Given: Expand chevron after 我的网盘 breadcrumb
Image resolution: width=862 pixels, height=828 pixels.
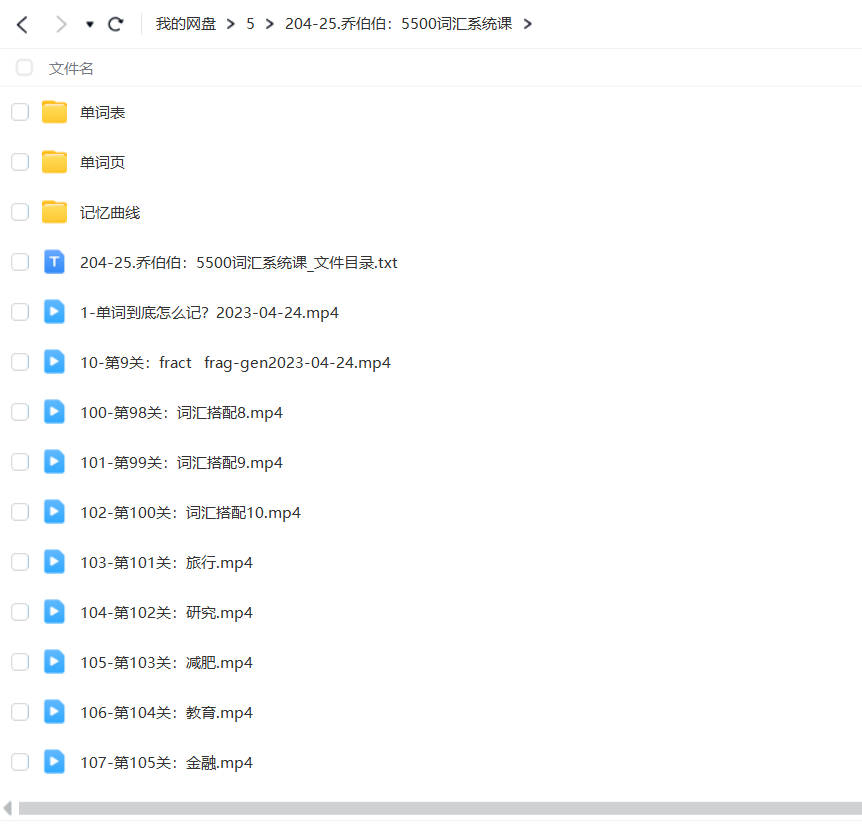Looking at the screenshot, I should click(231, 24).
